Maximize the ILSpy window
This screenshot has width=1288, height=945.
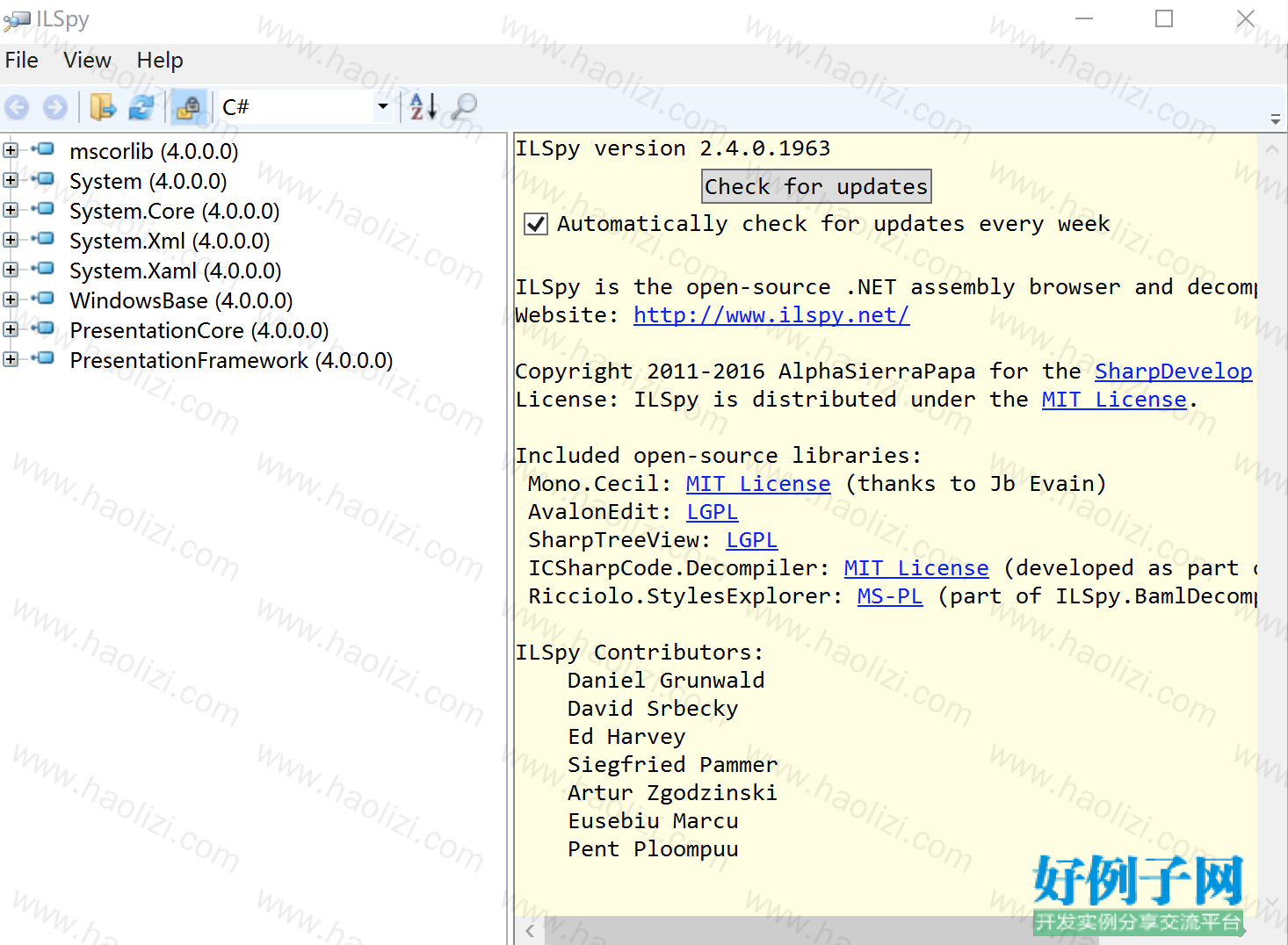[x=1164, y=18]
